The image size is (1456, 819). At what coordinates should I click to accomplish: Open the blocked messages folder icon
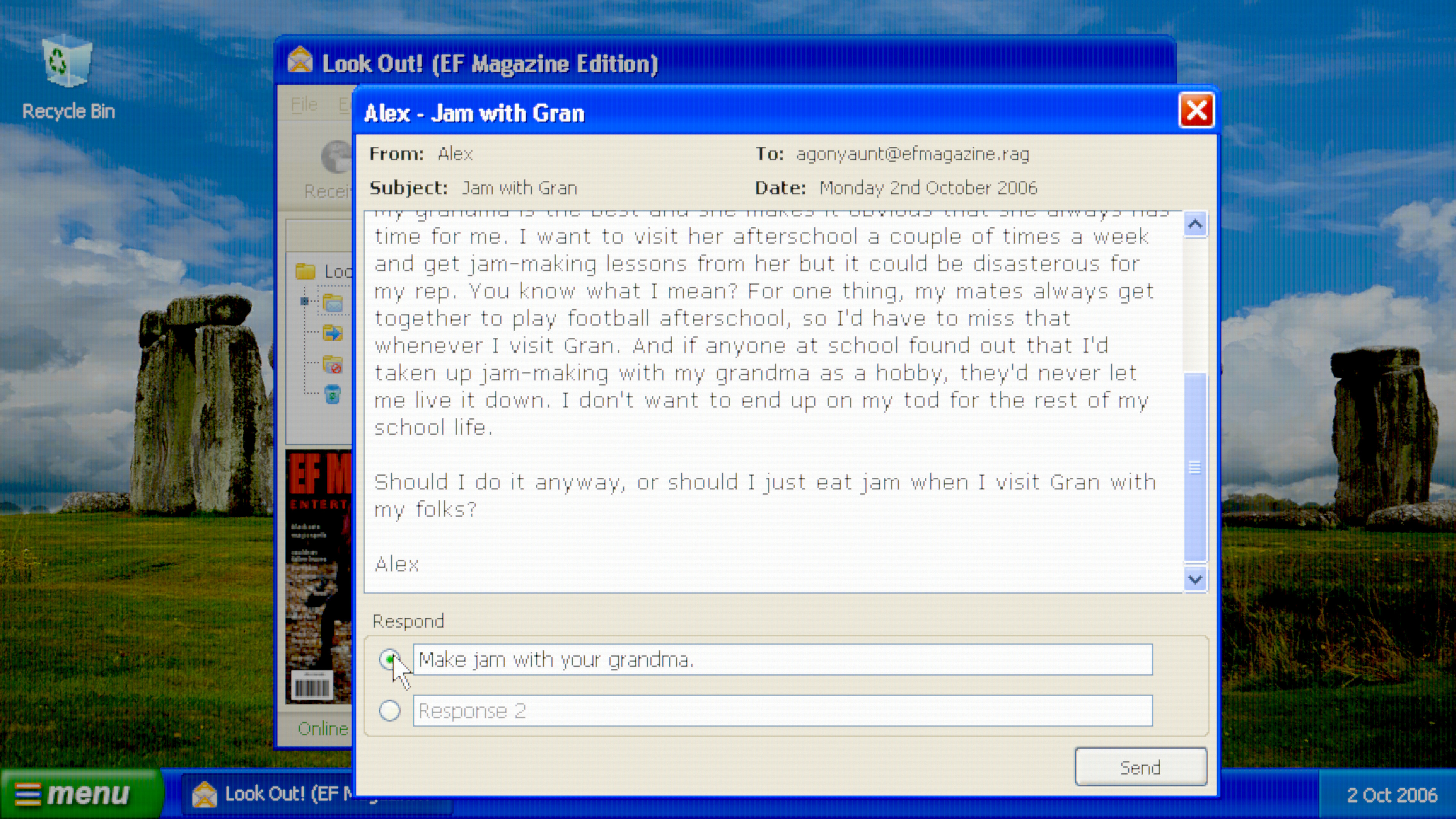[333, 365]
